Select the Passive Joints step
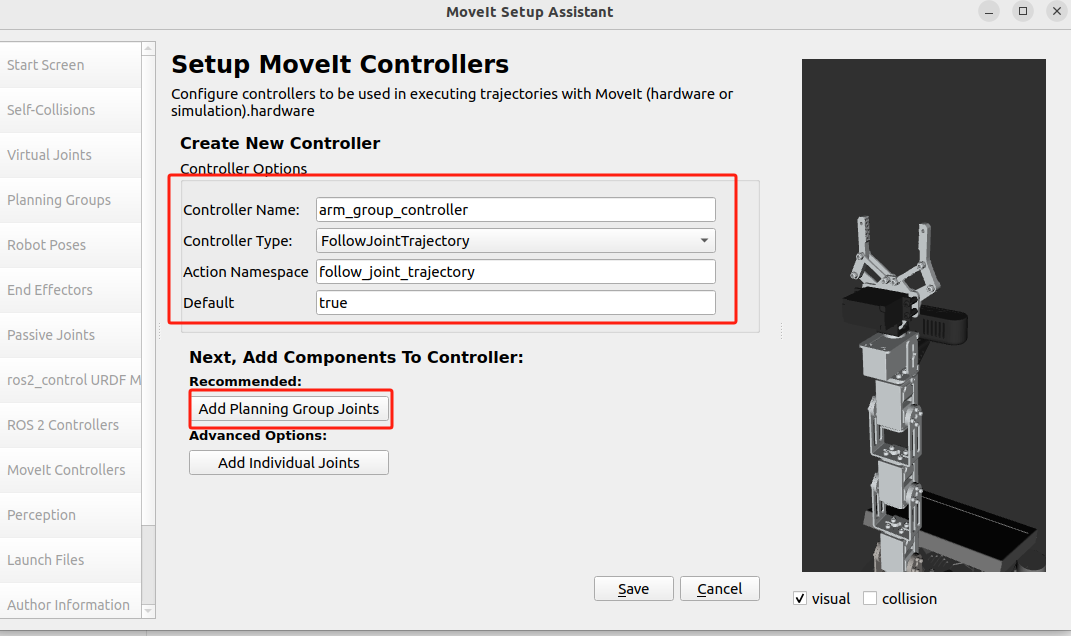1071x636 pixels. 70,335
